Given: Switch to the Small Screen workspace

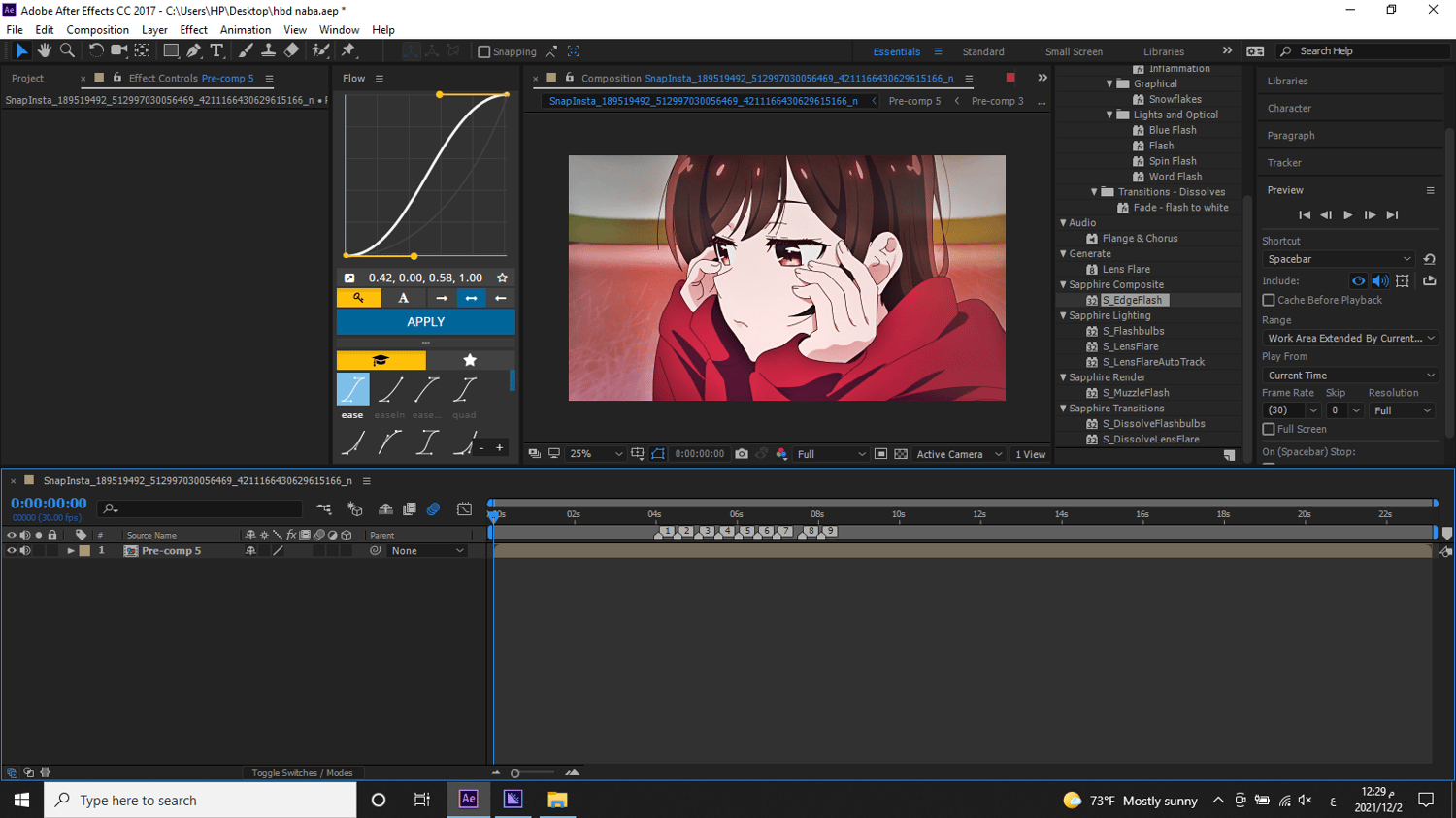Looking at the screenshot, I should point(1074,51).
